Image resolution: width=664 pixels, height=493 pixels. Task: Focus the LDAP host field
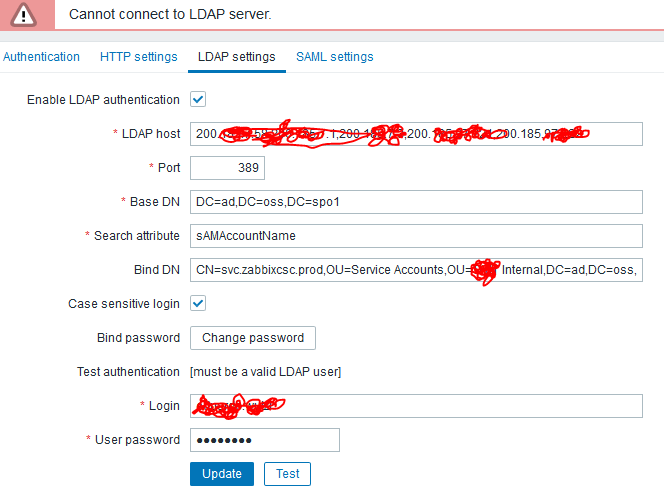pyautogui.click(x=415, y=134)
